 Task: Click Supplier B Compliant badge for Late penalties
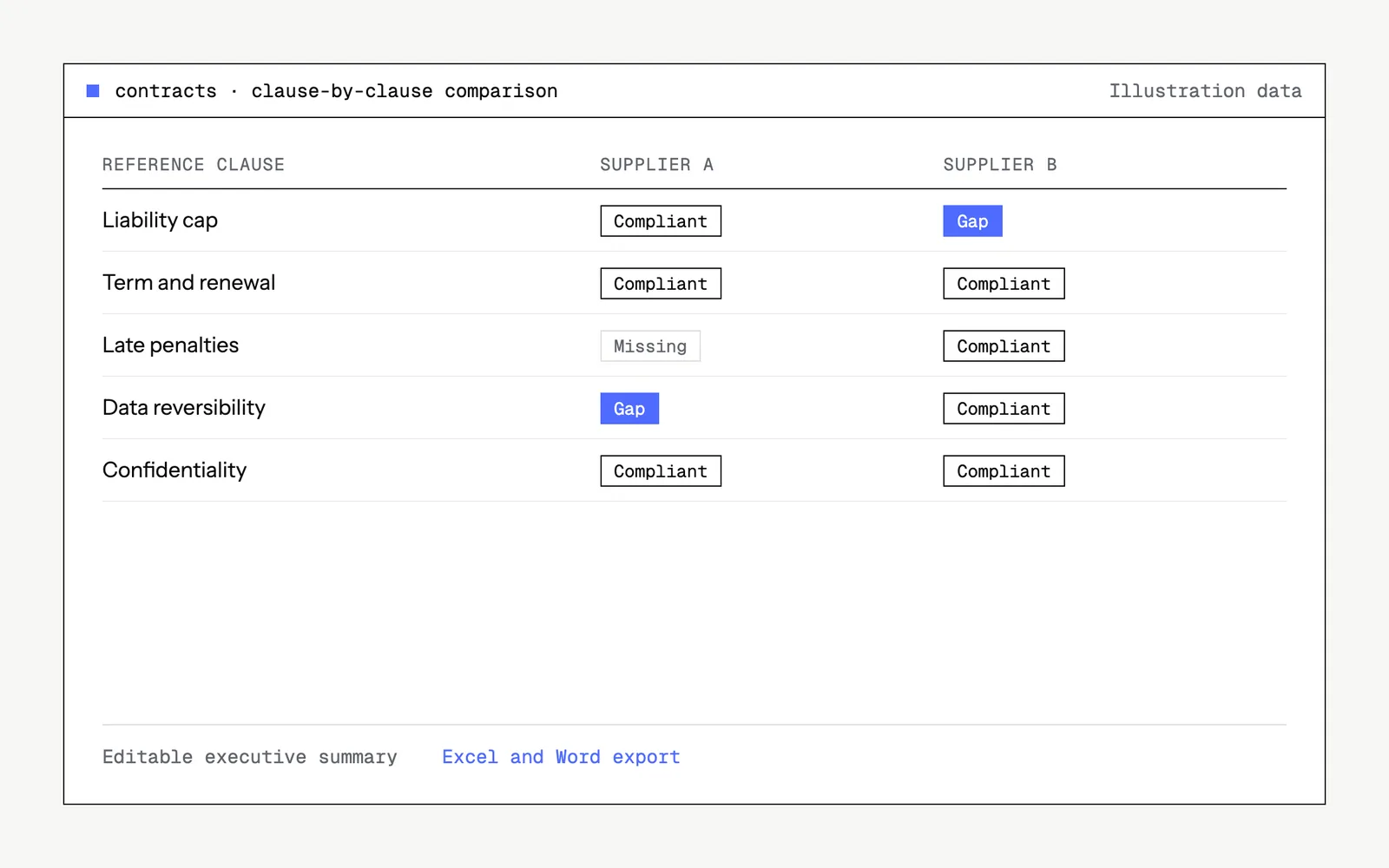click(1004, 346)
